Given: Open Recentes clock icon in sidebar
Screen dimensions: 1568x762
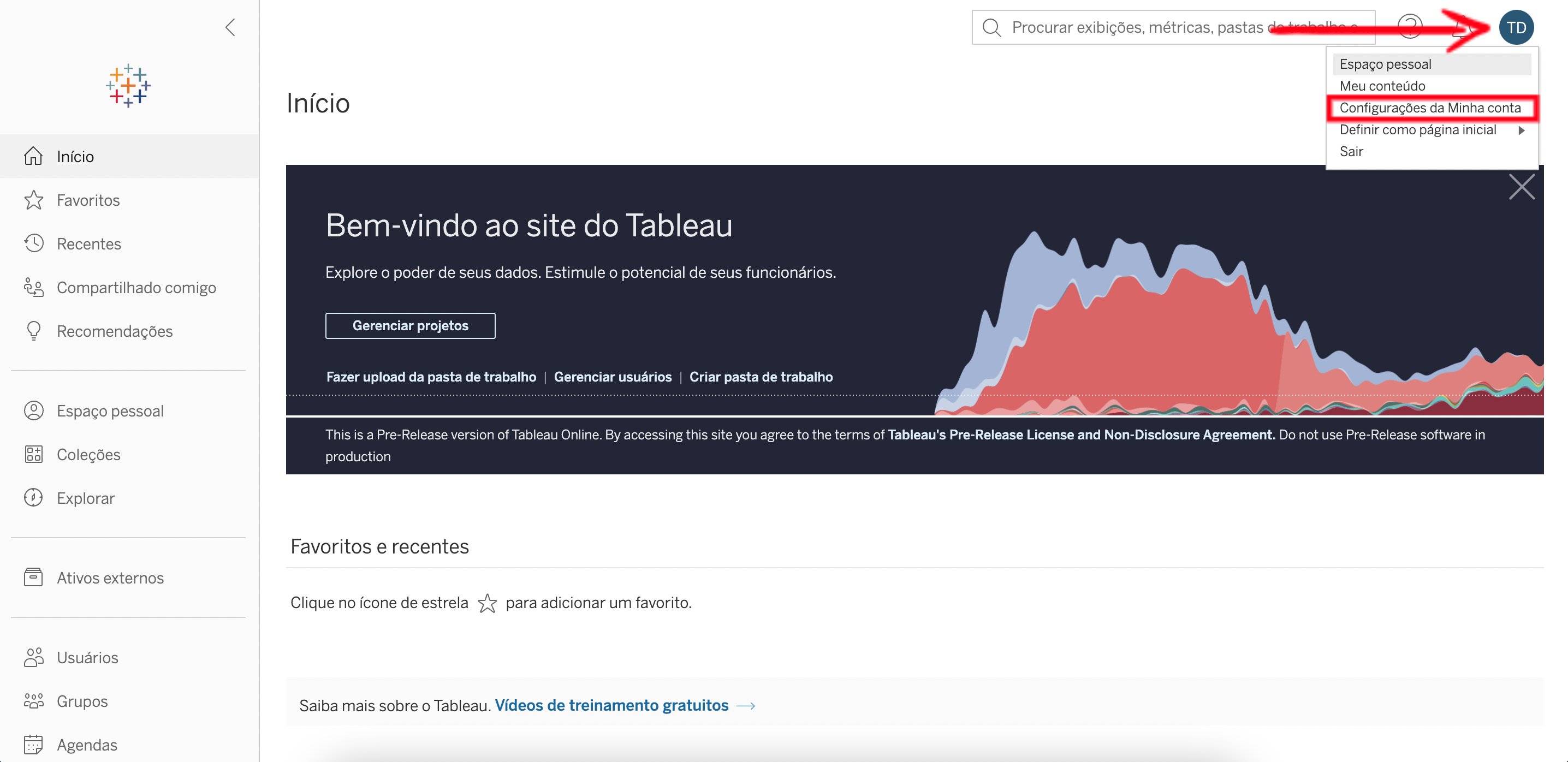Looking at the screenshot, I should coord(33,243).
